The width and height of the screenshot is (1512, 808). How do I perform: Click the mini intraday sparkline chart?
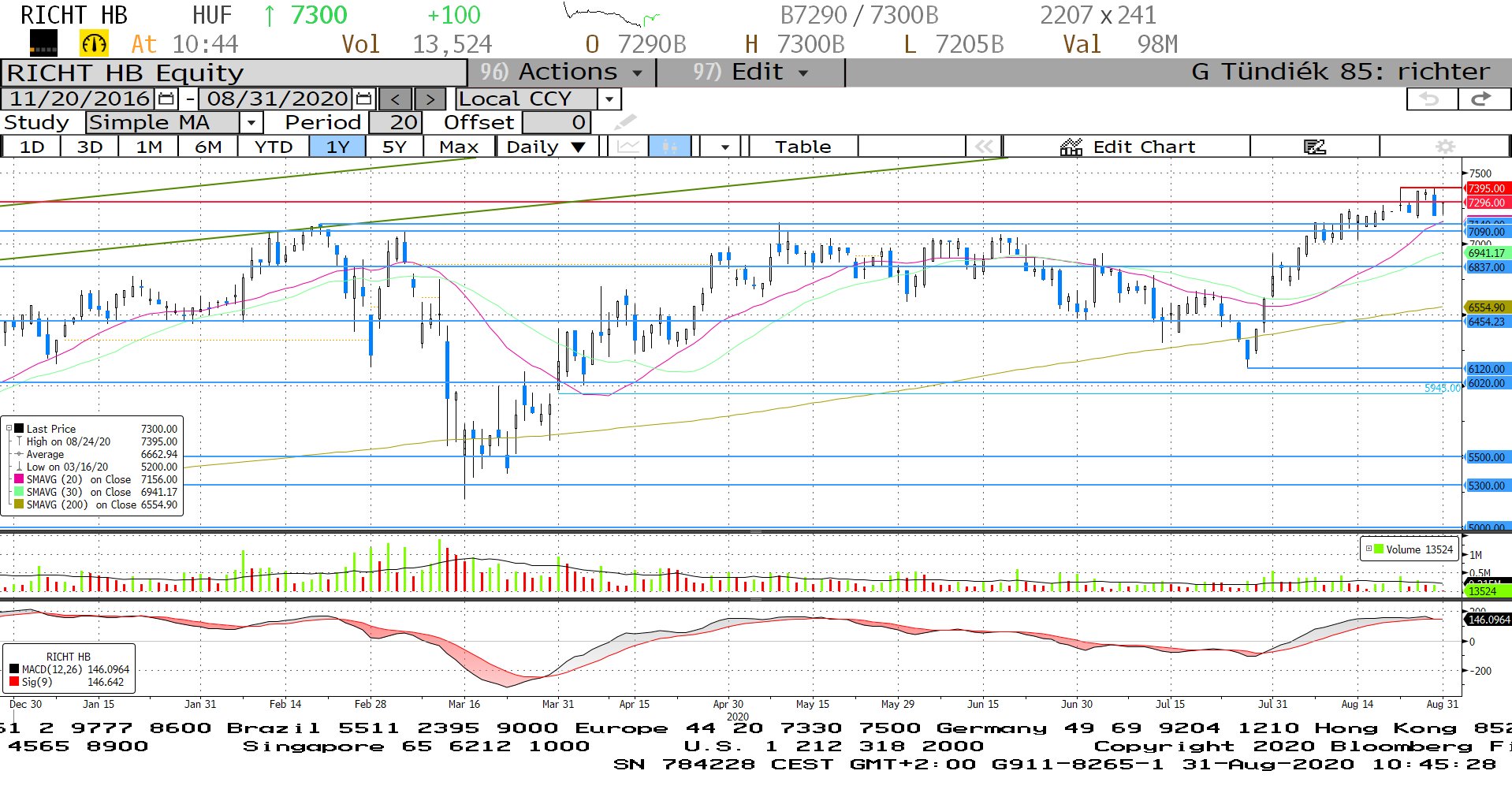tap(613, 15)
